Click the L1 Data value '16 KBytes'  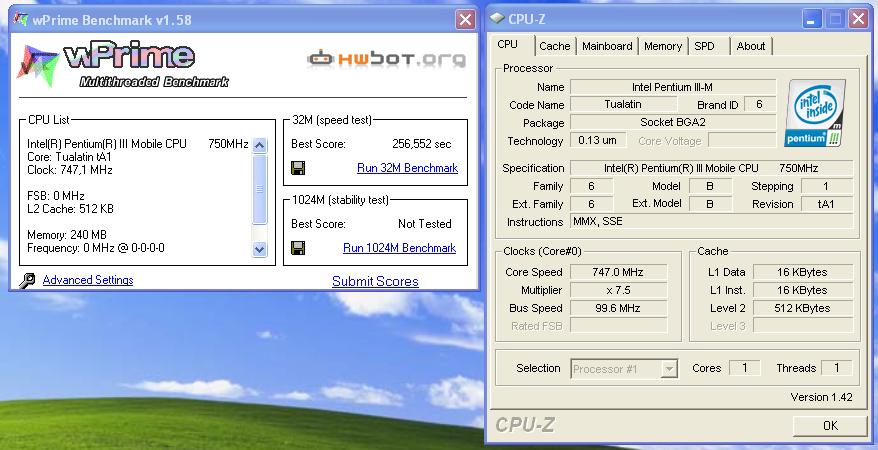[x=802, y=272]
